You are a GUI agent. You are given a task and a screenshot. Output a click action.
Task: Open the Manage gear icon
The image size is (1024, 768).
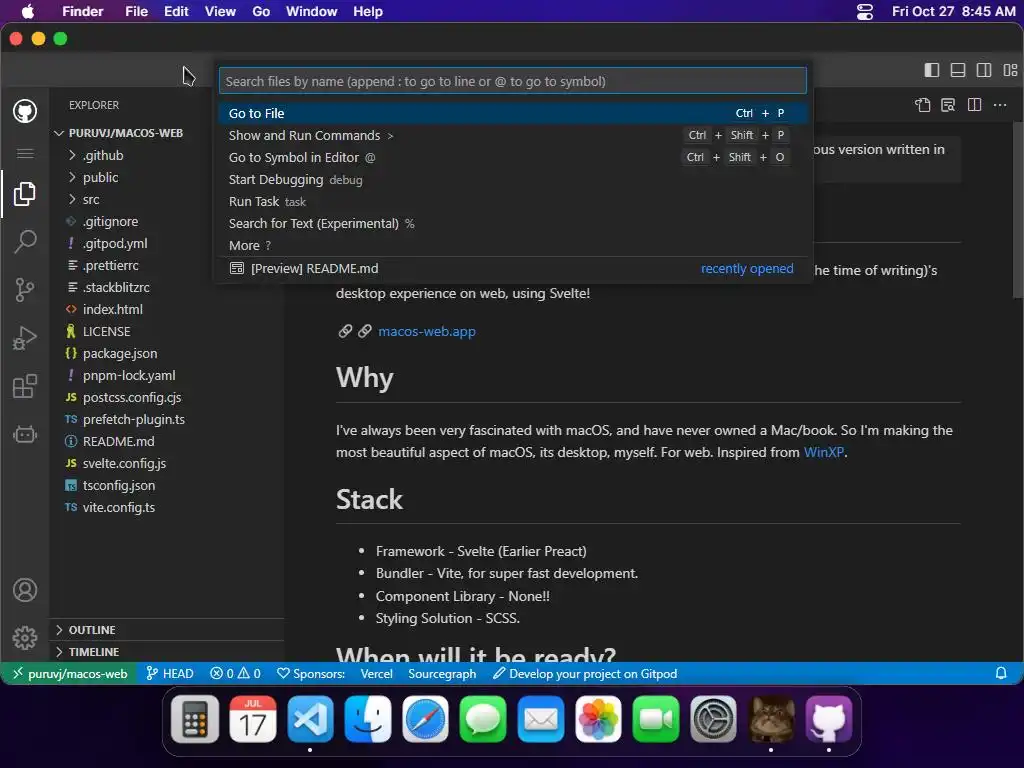(x=25, y=637)
